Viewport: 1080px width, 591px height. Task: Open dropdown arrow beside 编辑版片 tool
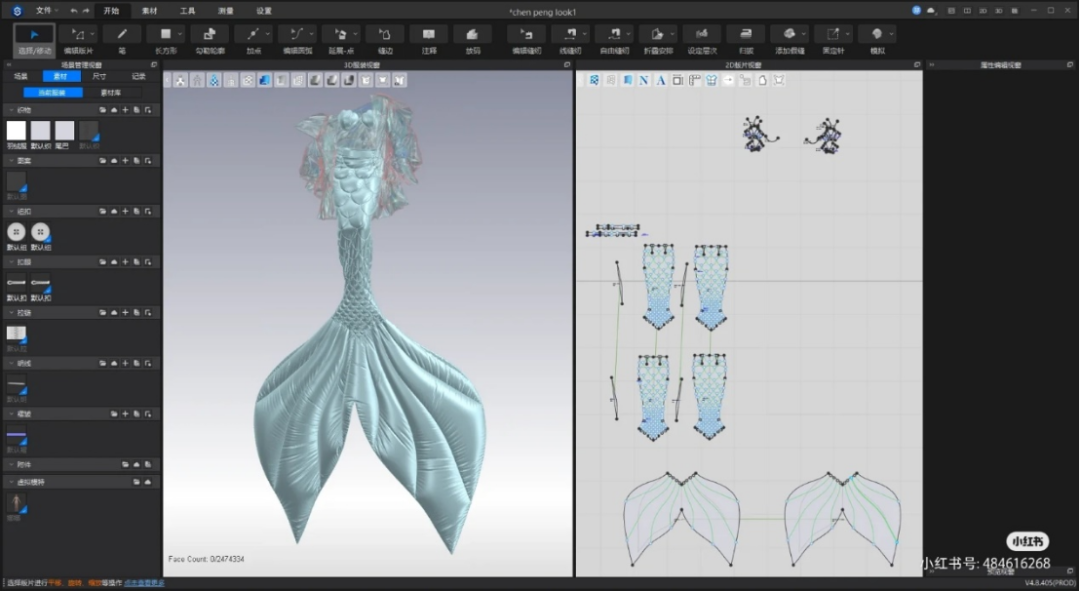point(92,34)
